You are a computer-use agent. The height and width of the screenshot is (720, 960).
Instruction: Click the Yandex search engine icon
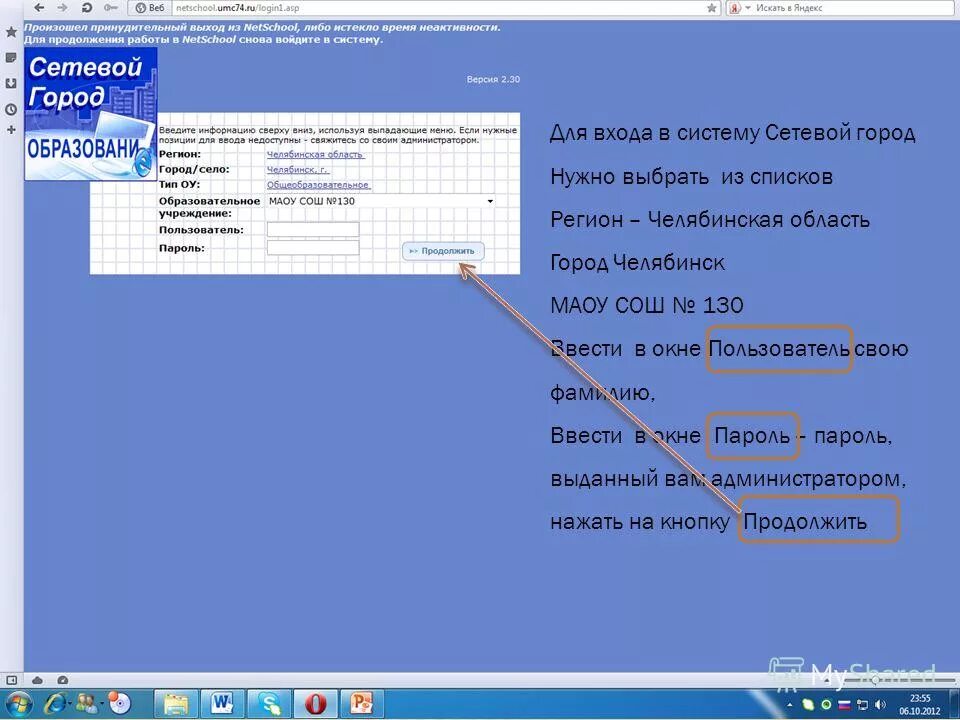pos(735,7)
